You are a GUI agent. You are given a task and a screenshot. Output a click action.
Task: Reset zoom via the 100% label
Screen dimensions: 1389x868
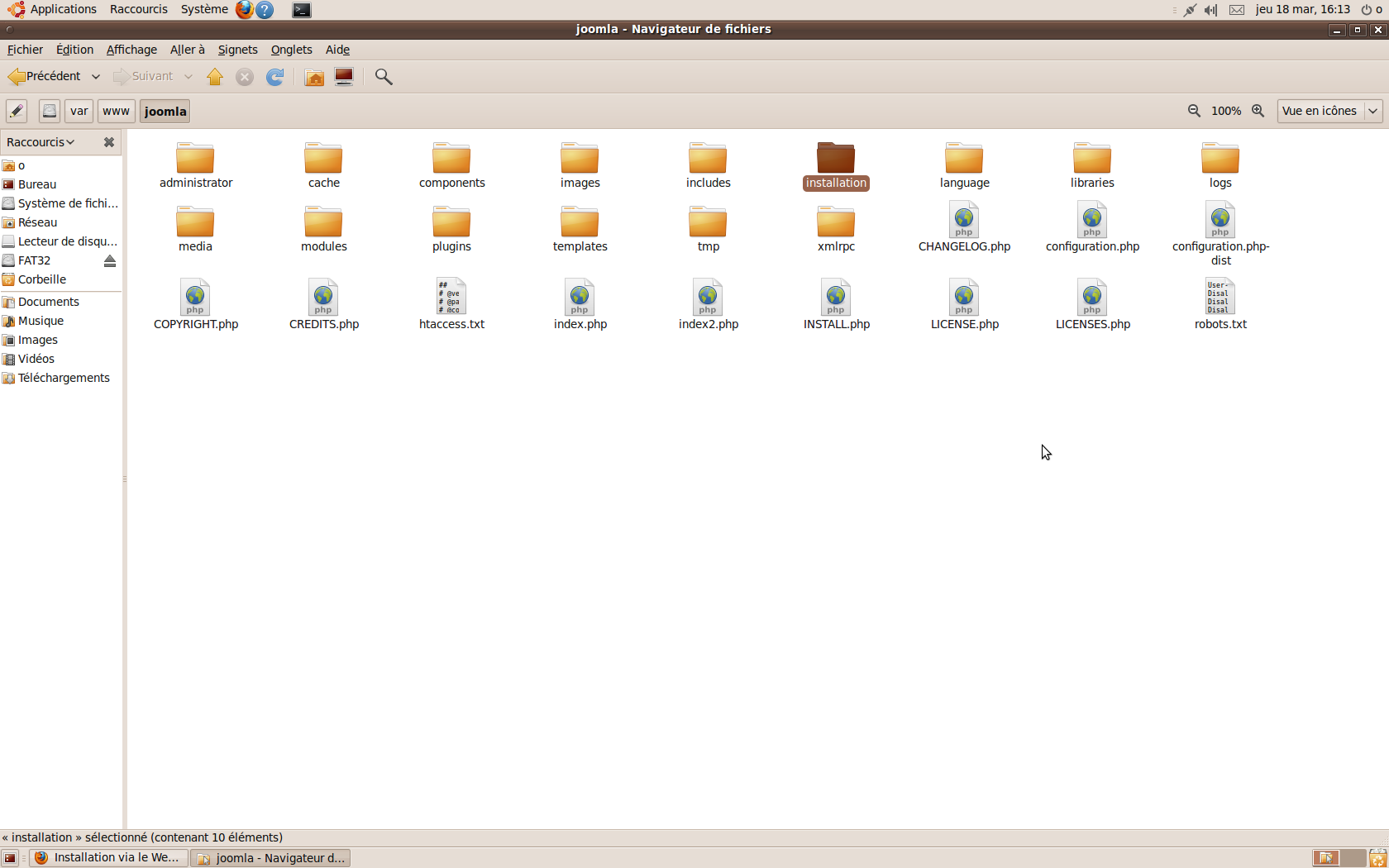[1226, 111]
